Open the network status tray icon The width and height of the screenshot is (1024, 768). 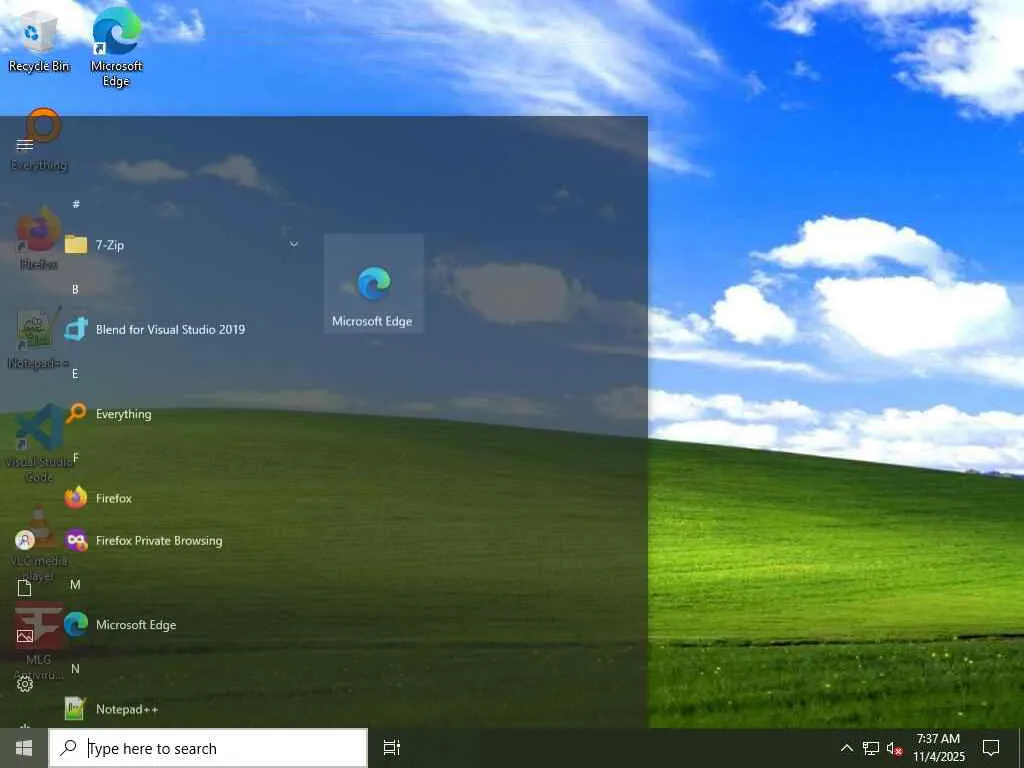(x=870, y=748)
